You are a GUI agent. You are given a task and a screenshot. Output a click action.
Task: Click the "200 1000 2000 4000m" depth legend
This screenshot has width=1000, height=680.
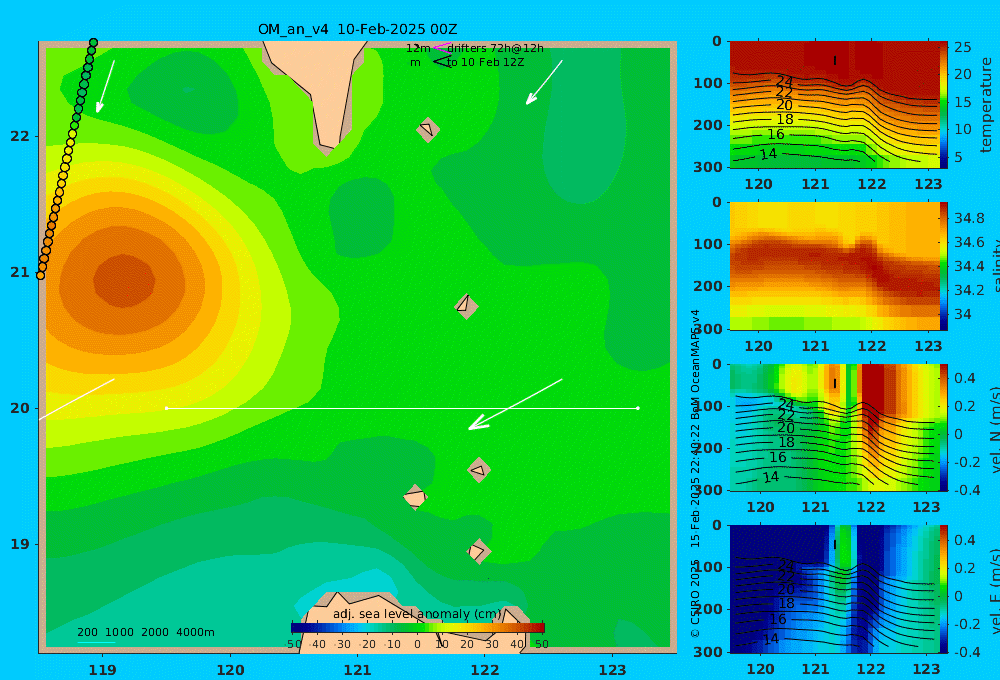click(x=145, y=632)
